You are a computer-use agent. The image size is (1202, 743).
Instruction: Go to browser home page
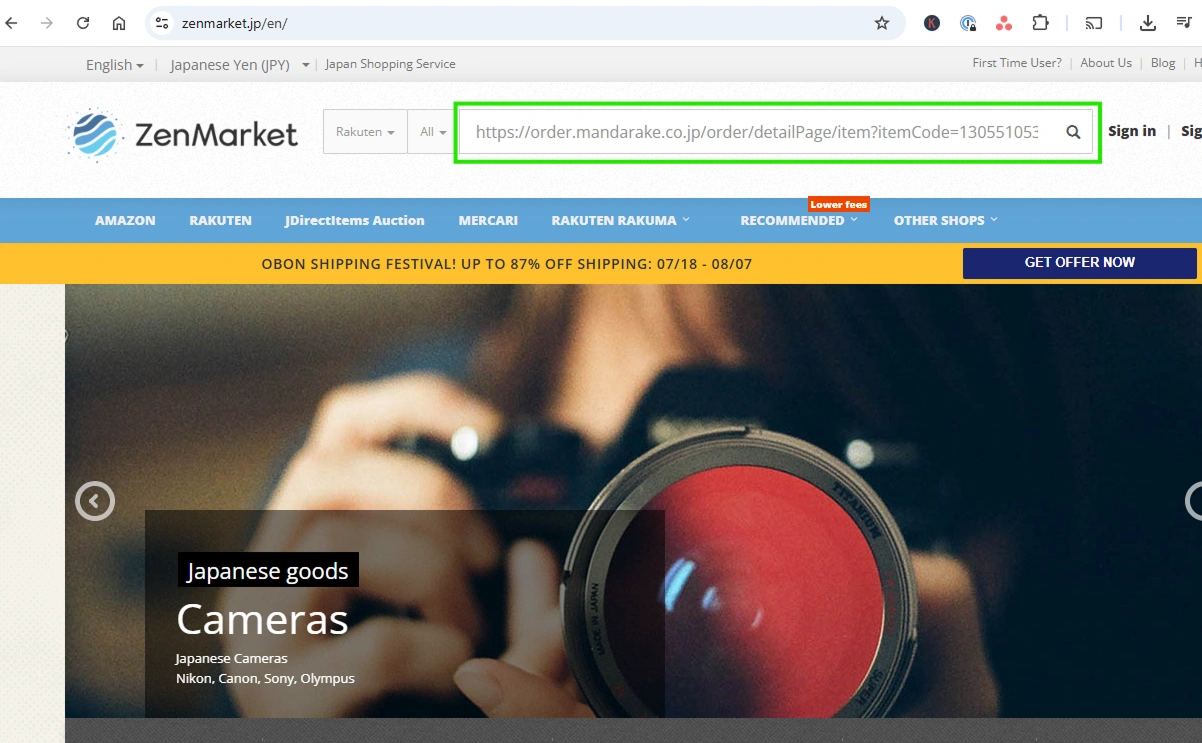tap(119, 23)
